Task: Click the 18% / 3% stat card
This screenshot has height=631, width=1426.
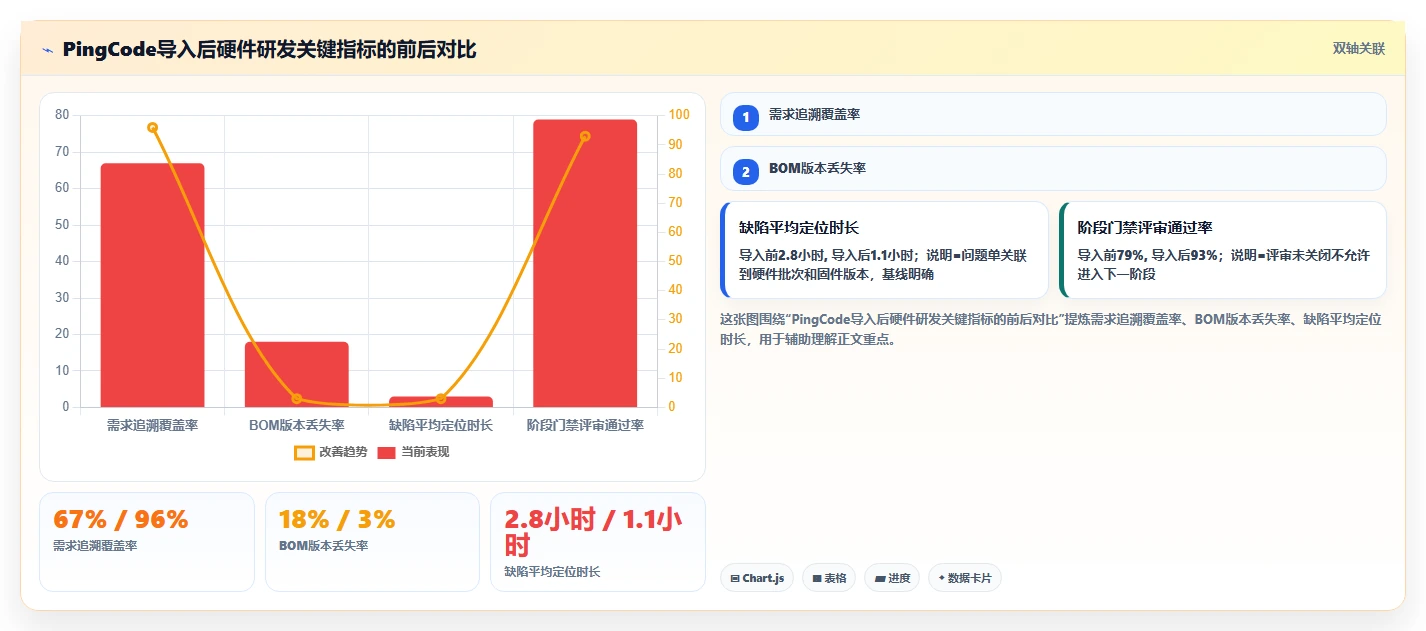Action: [x=372, y=541]
